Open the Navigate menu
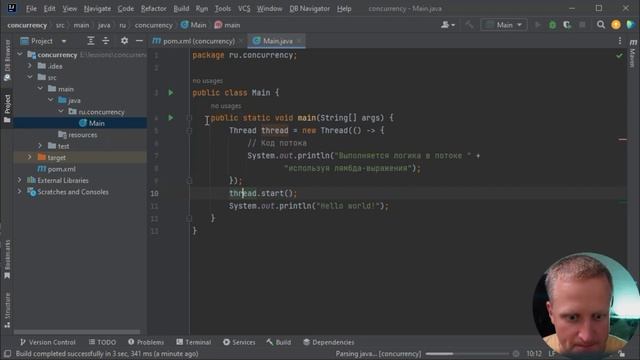This screenshot has width=640, height=360. (97, 9)
